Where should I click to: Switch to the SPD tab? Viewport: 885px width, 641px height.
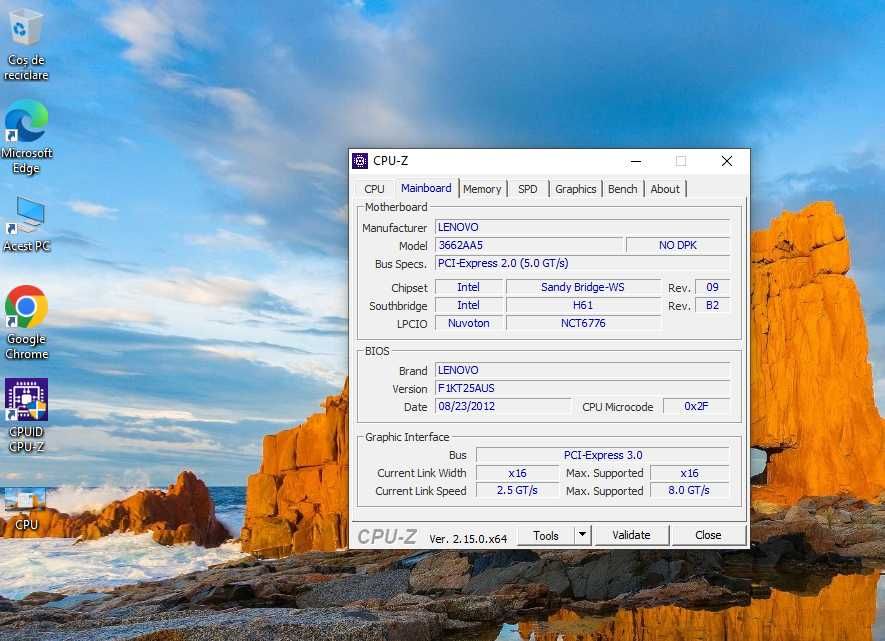[x=528, y=189]
